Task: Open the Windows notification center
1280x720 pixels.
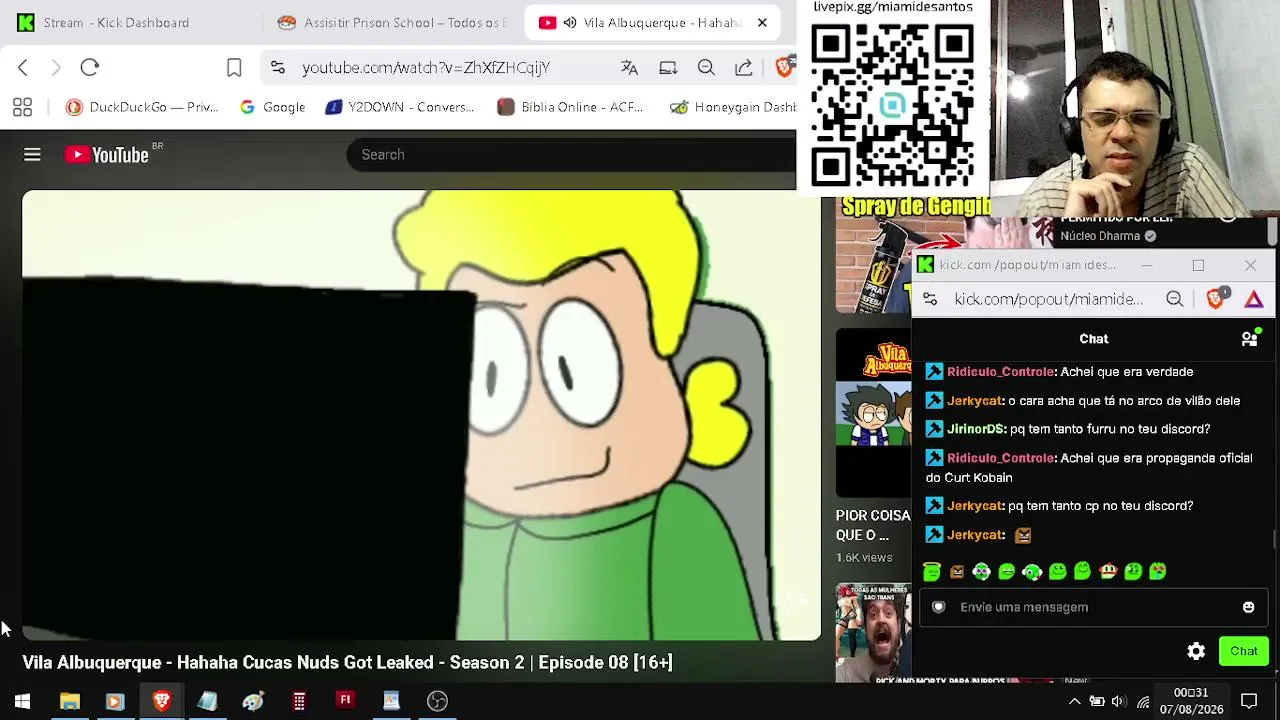Action: tap(1249, 701)
